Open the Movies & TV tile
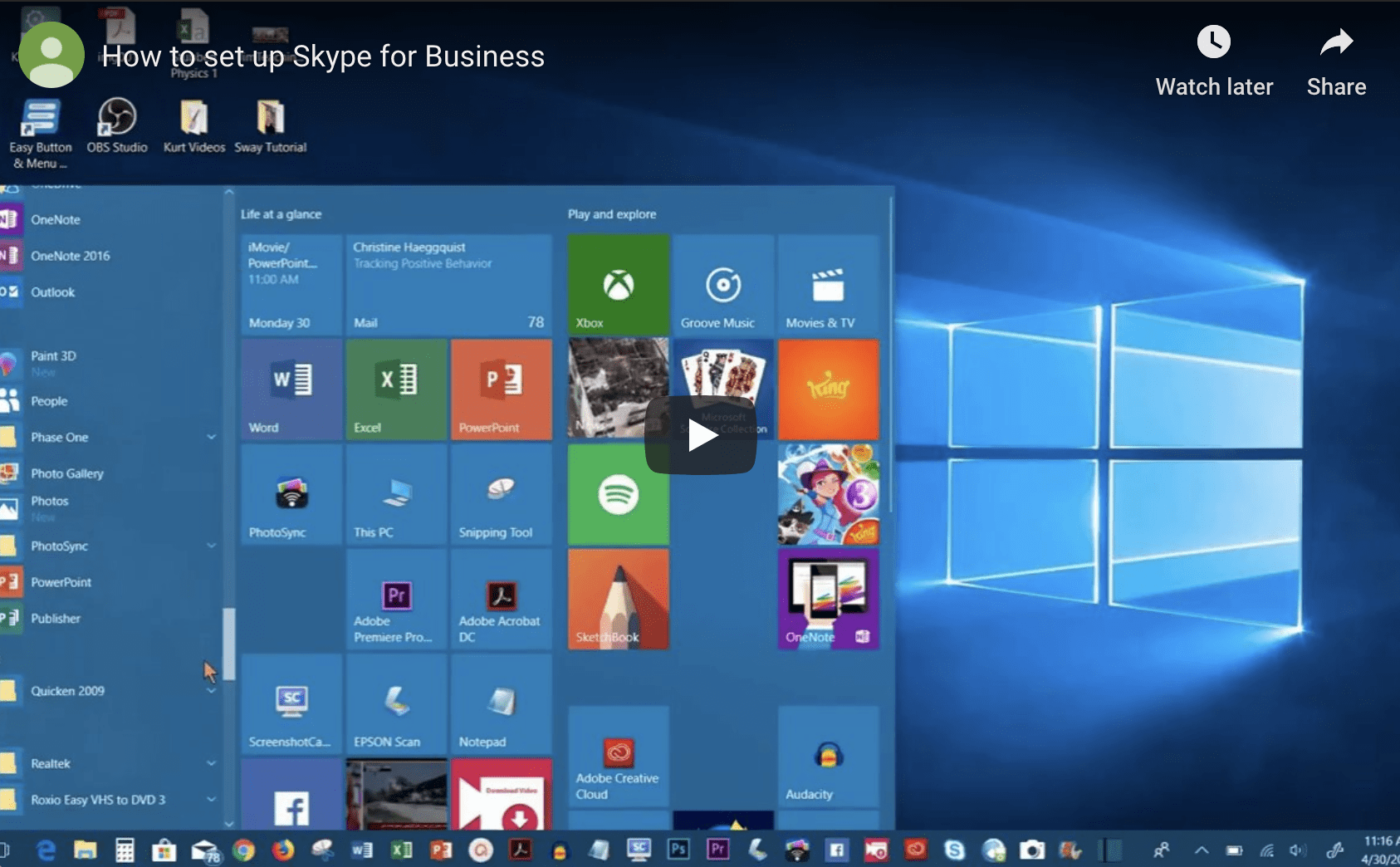The height and width of the screenshot is (867, 1400). [x=828, y=285]
